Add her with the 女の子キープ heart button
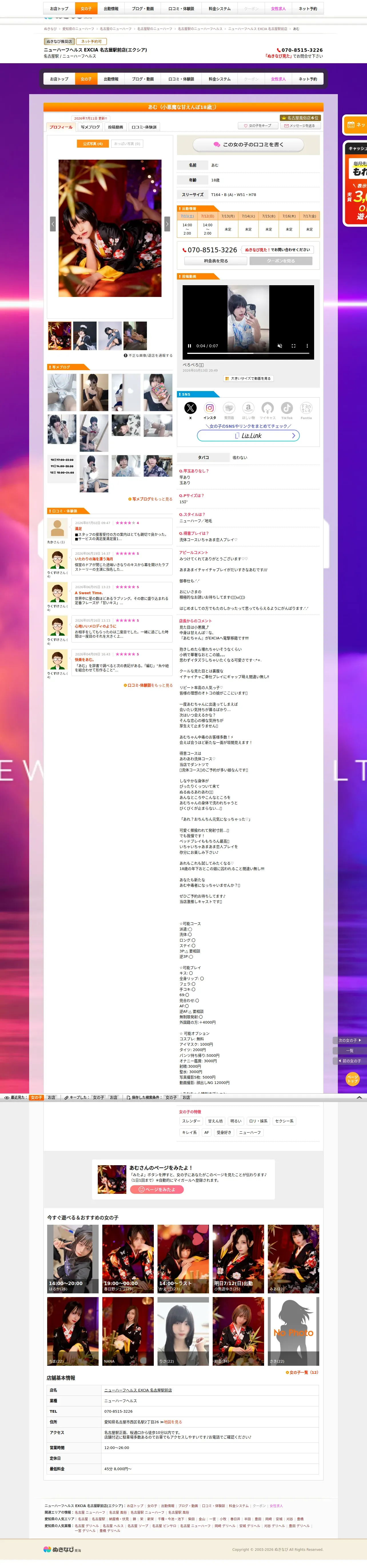The width and height of the screenshot is (367, 1568). point(258,126)
